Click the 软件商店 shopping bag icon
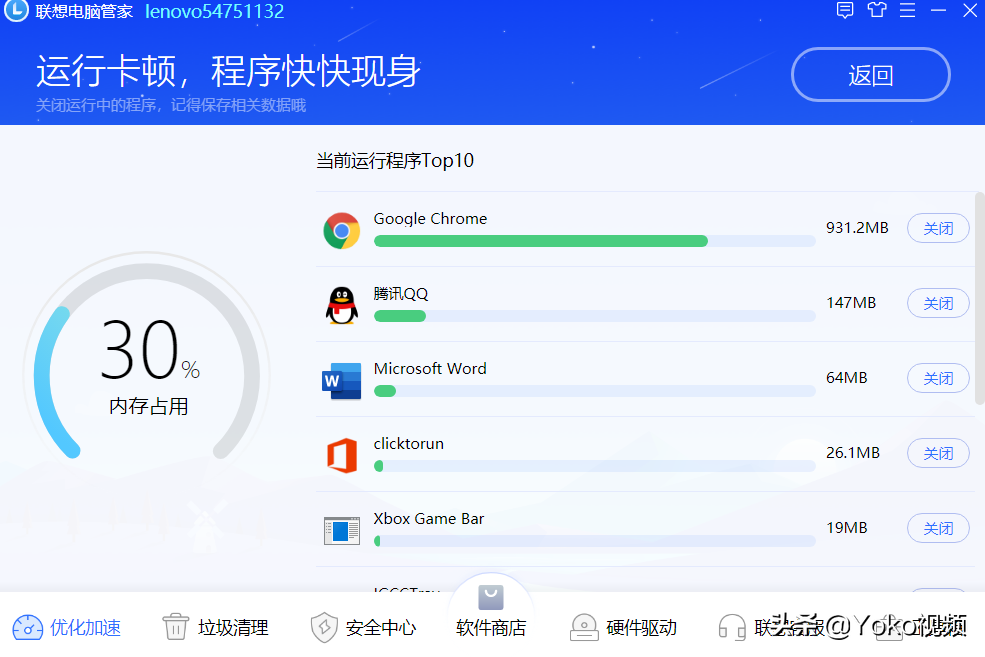The height and width of the screenshot is (657, 985). click(x=491, y=598)
